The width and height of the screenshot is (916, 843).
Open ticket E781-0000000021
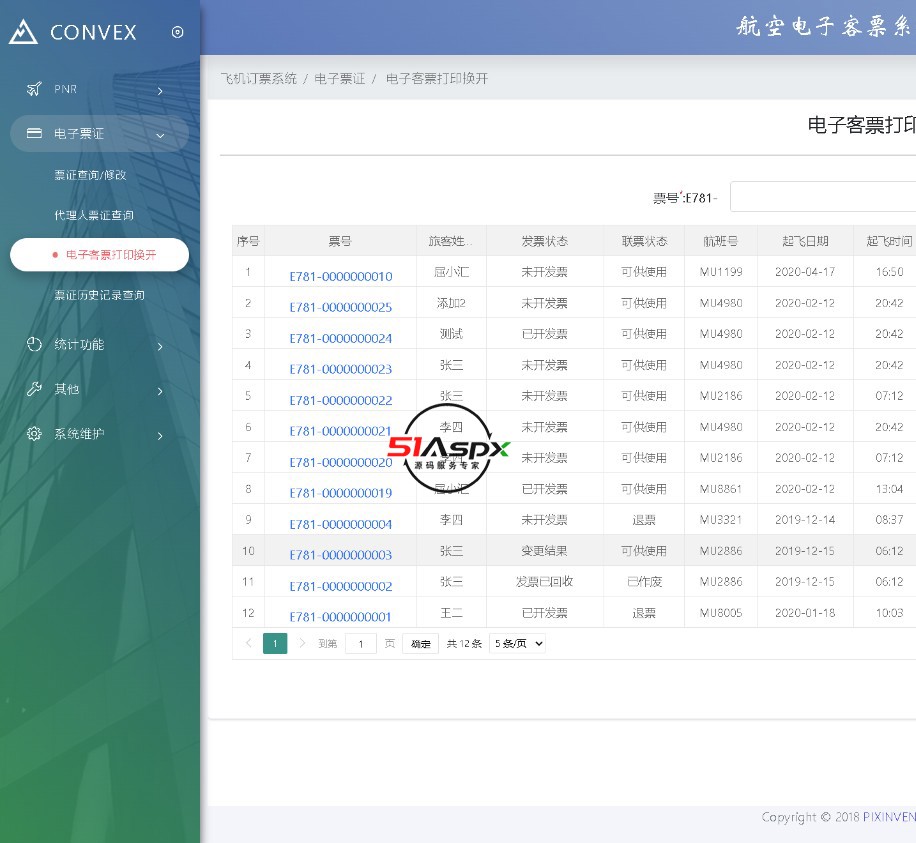pyautogui.click(x=341, y=431)
